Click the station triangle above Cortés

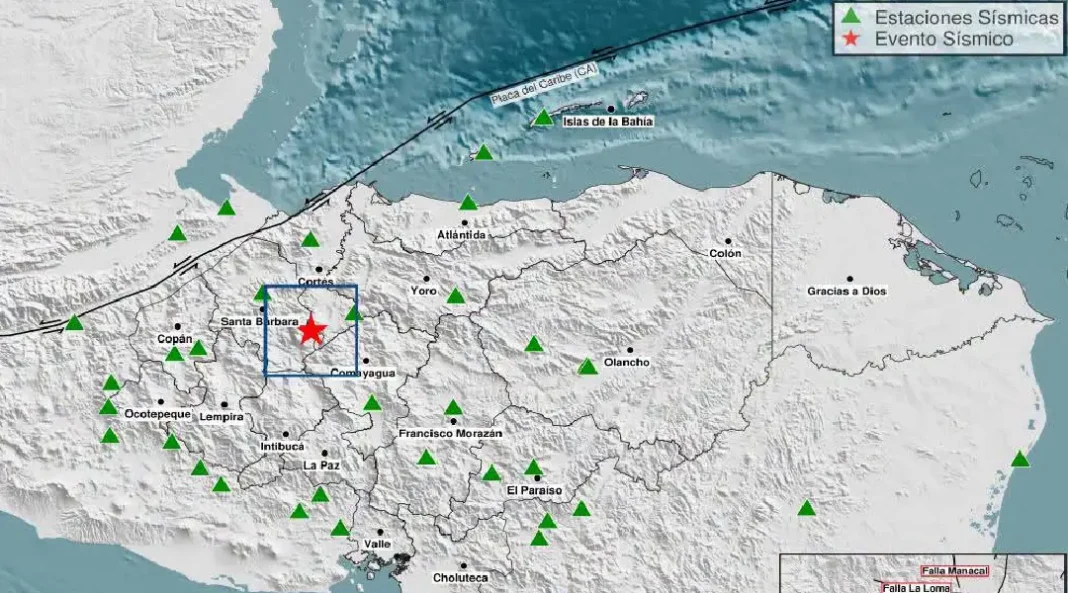(310, 240)
